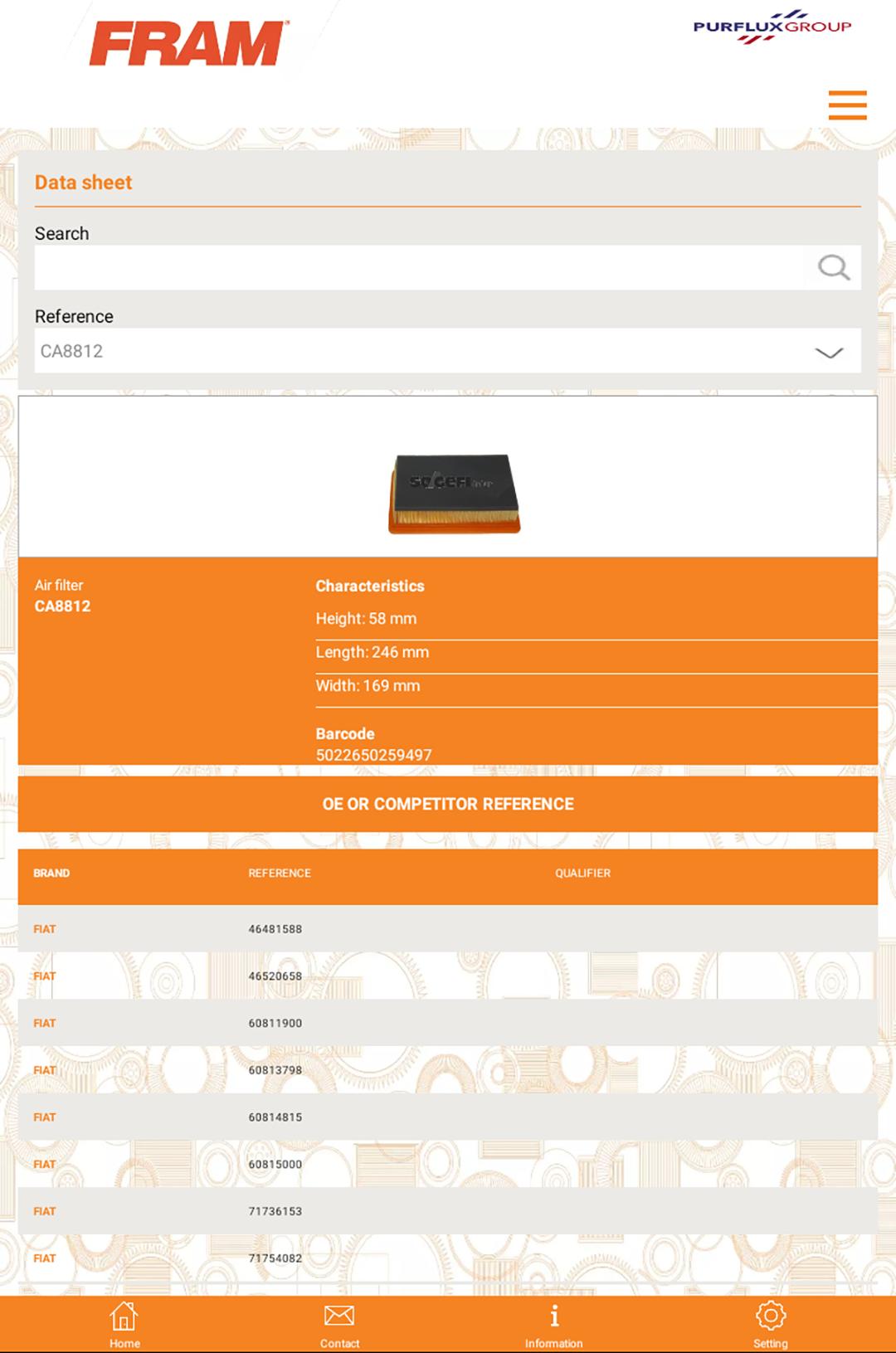Click the FRAM logo
The height and width of the screenshot is (1353, 896).
[x=189, y=43]
